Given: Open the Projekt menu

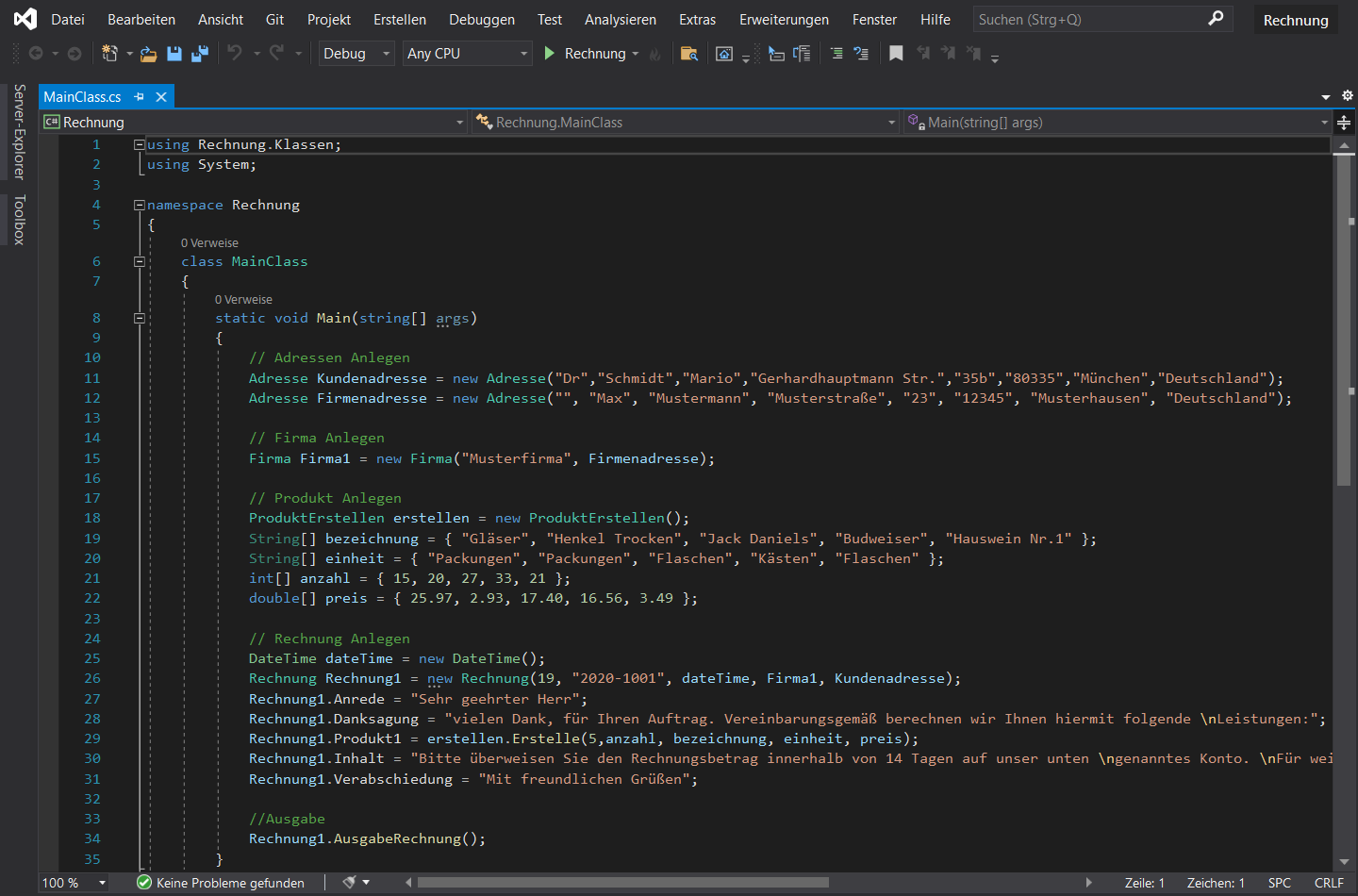Looking at the screenshot, I should point(329,19).
